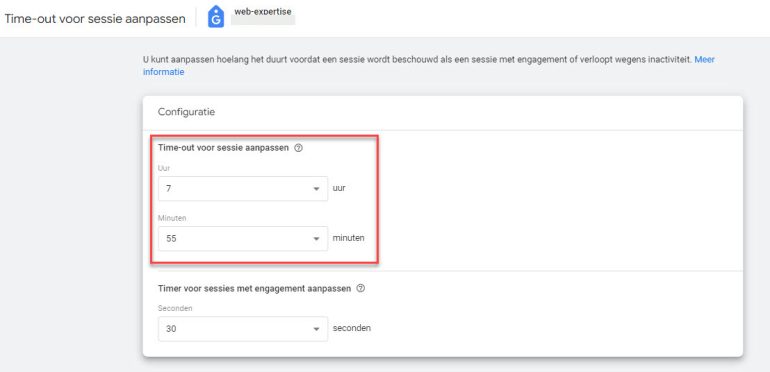
Task: Click the value 30 in the seconds field
Action: pos(171,329)
